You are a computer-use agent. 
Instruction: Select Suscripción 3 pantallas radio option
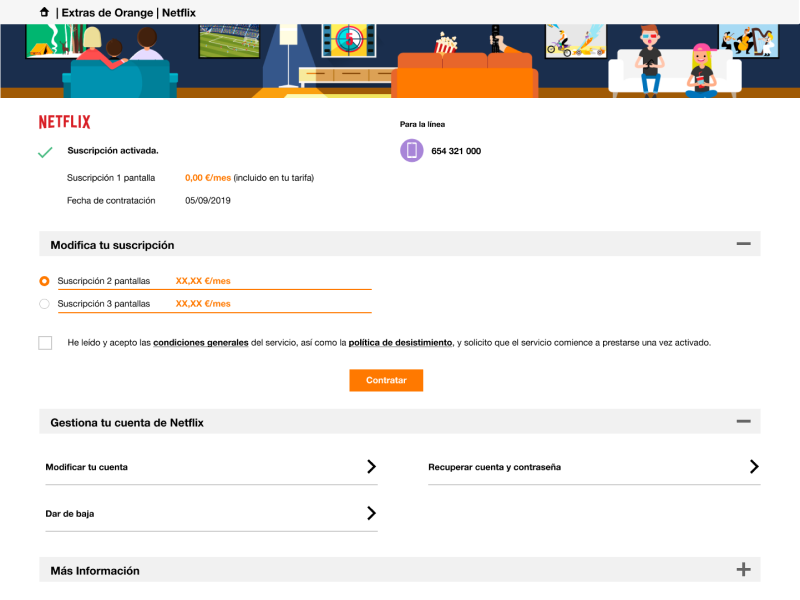coord(44,304)
